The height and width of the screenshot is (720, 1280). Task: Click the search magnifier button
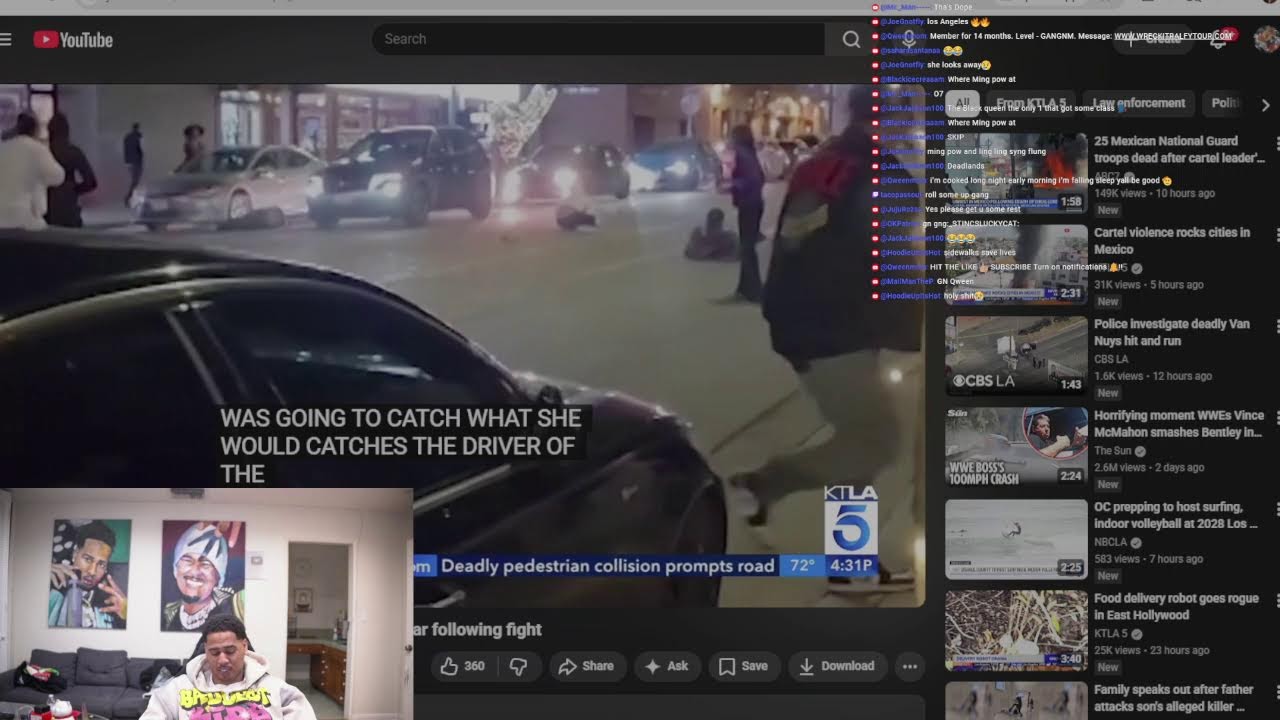pyautogui.click(x=851, y=39)
